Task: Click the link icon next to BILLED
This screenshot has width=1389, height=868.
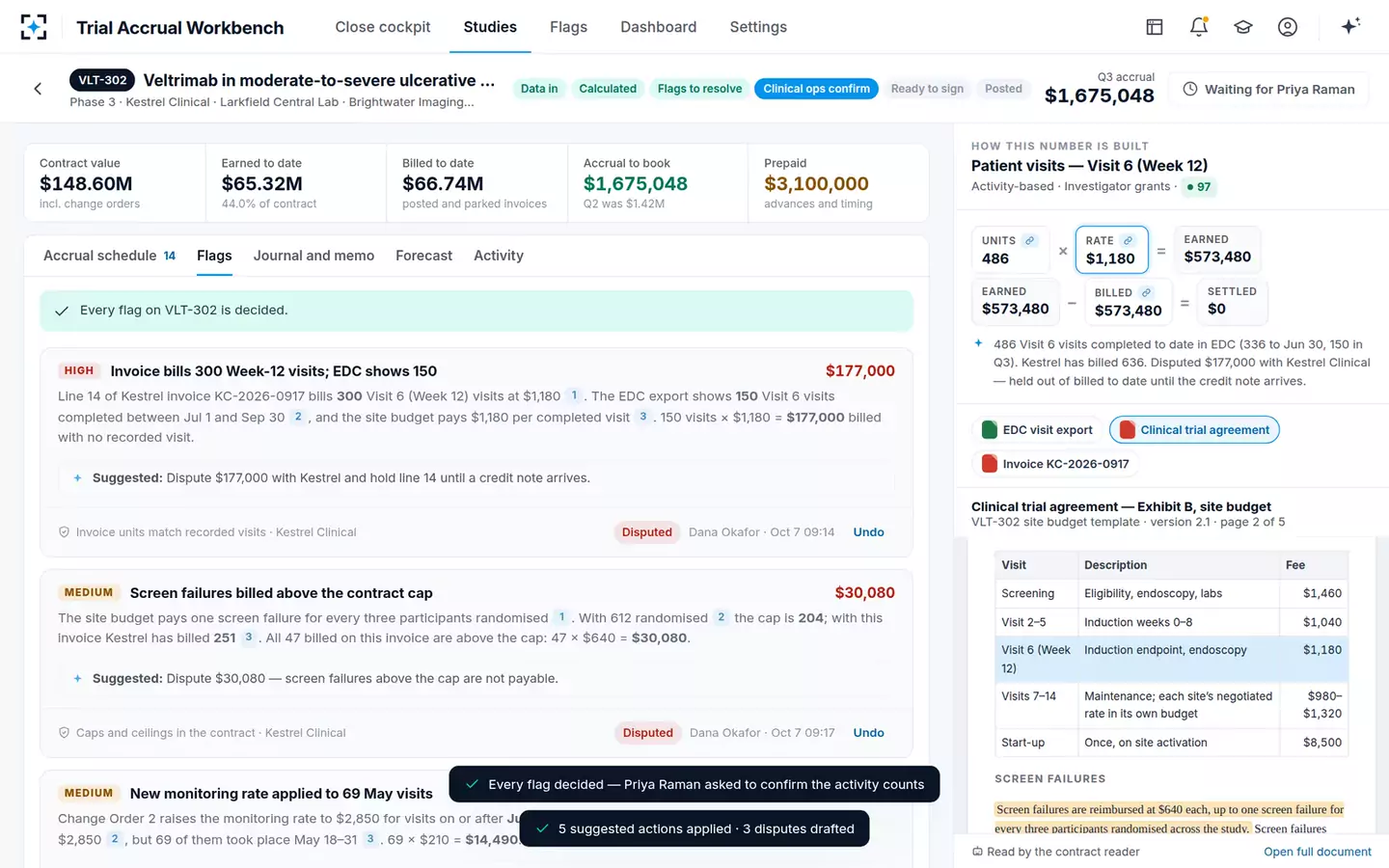Action: [1146, 292]
